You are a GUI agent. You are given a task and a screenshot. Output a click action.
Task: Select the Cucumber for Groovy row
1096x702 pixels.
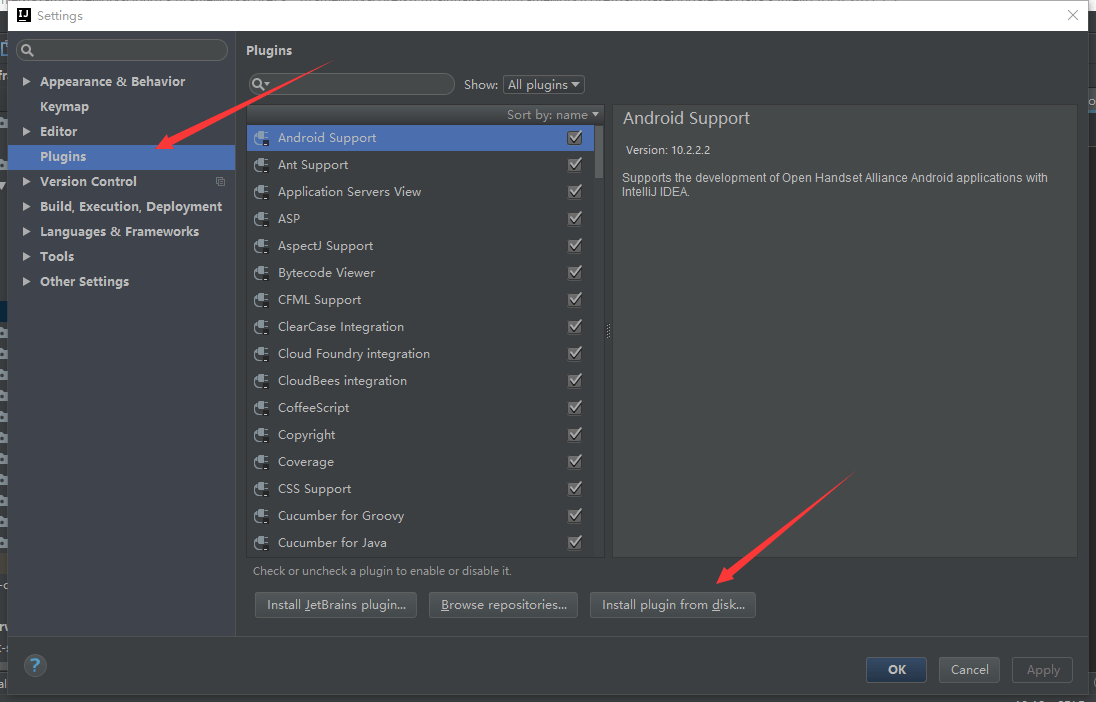click(x=420, y=516)
